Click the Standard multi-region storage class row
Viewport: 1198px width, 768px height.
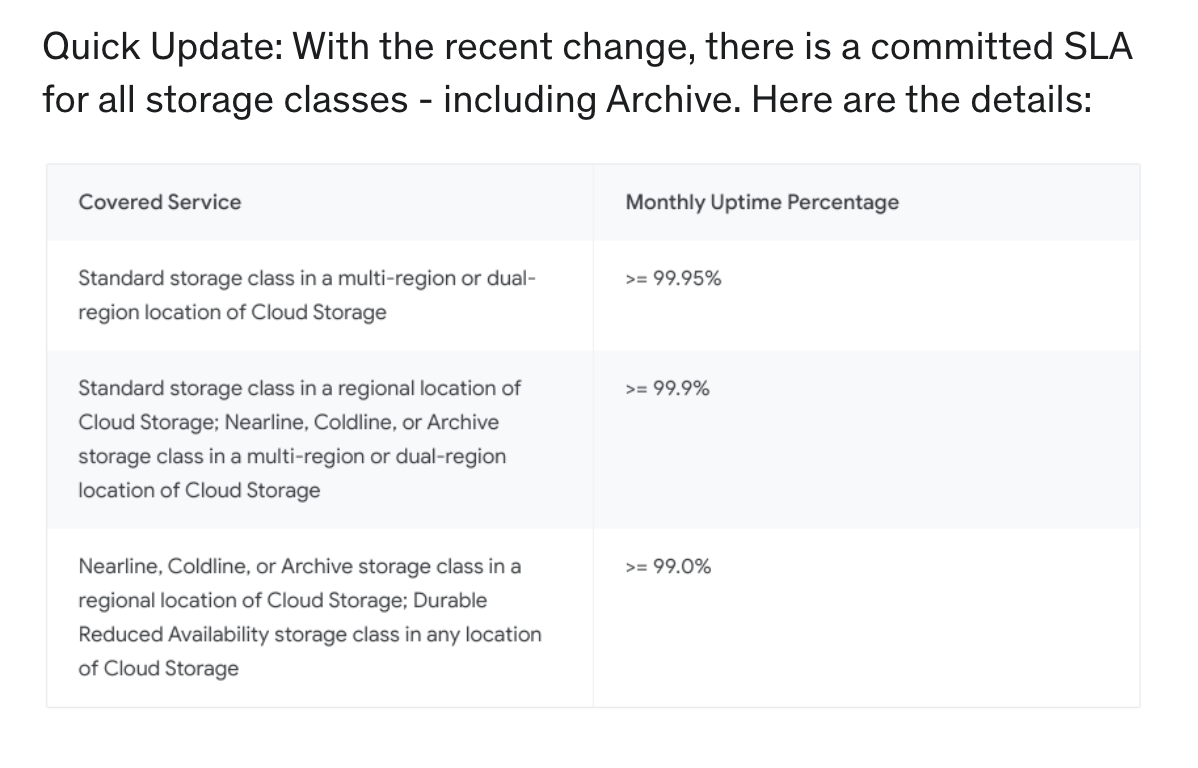[593, 296]
